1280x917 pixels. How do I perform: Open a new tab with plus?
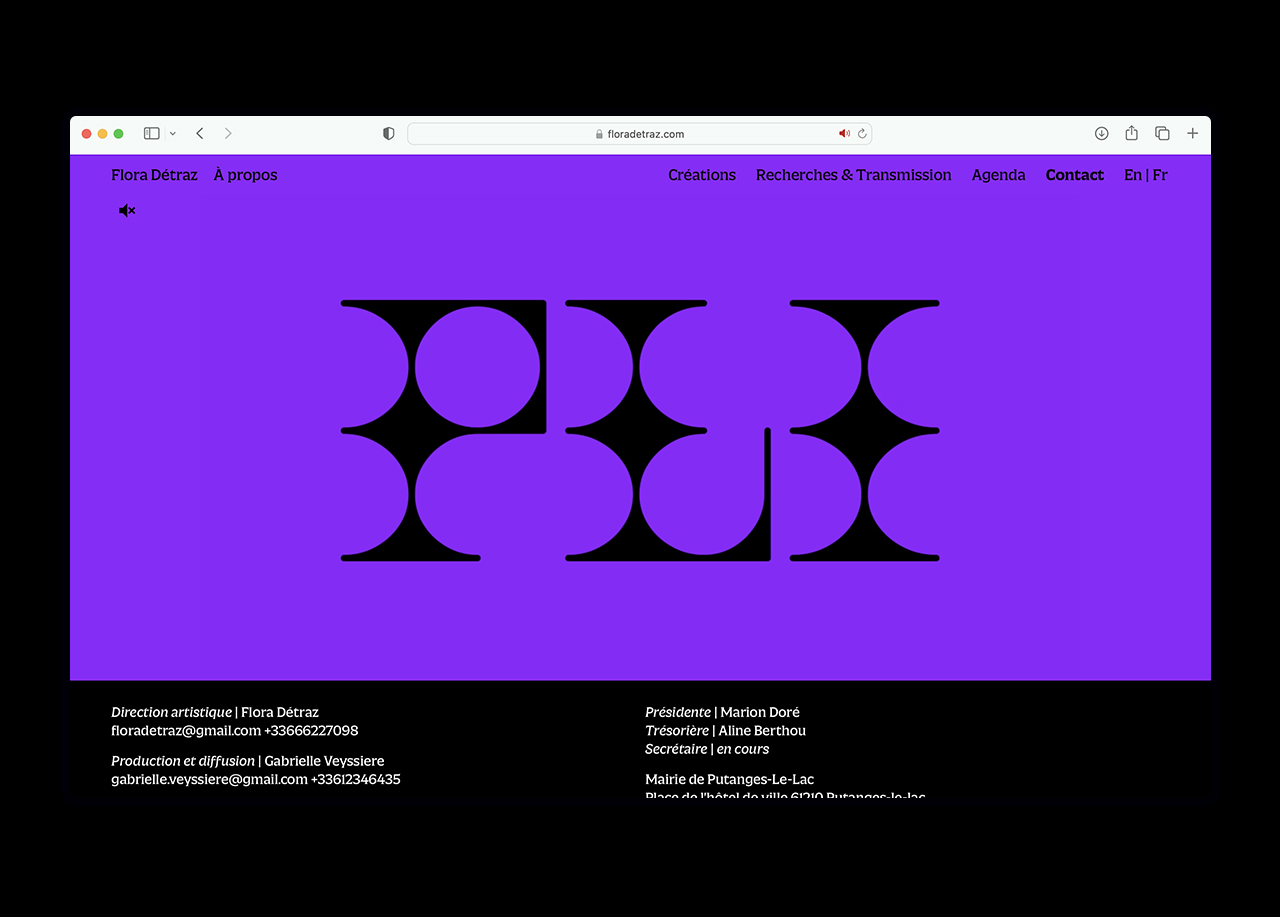point(1192,133)
